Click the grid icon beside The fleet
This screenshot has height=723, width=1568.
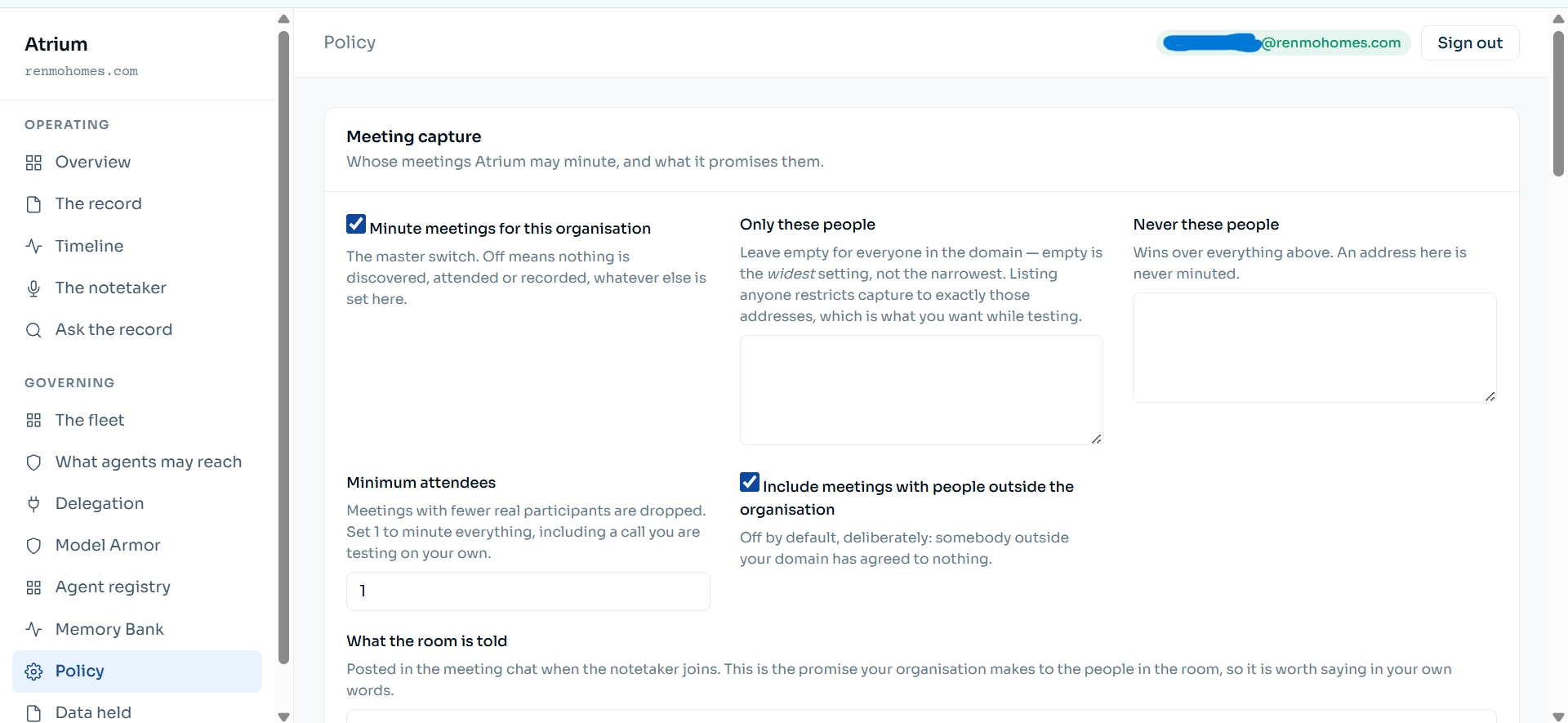pyautogui.click(x=33, y=420)
